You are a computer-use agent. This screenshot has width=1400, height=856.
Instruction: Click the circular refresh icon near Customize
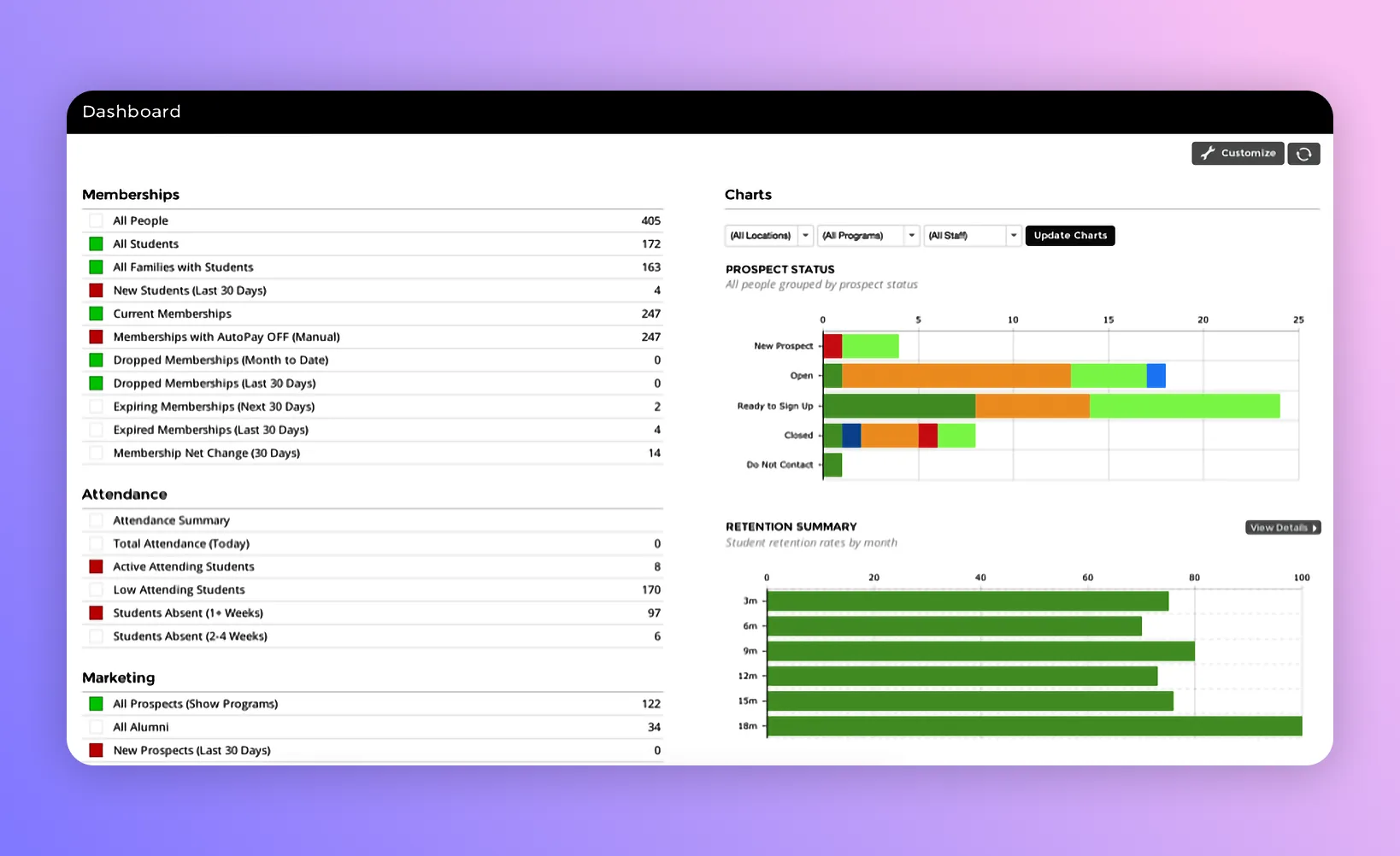tap(1303, 154)
